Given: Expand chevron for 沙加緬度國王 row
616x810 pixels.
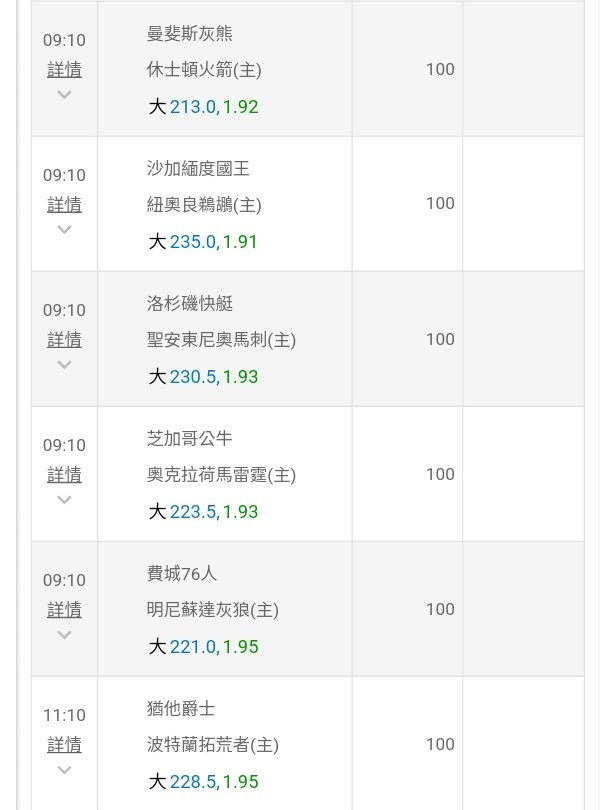Looking at the screenshot, I should point(64,229).
